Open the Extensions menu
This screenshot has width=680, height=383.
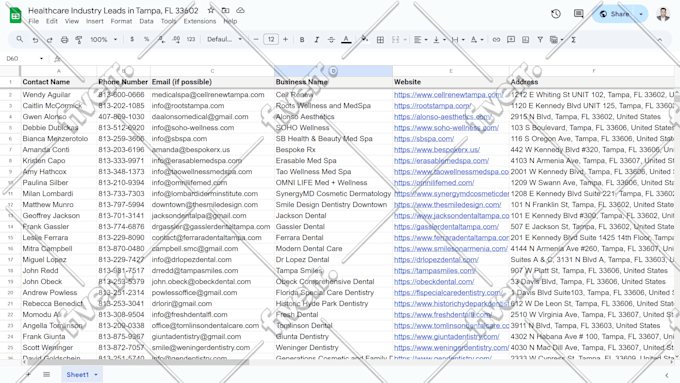pos(199,21)
